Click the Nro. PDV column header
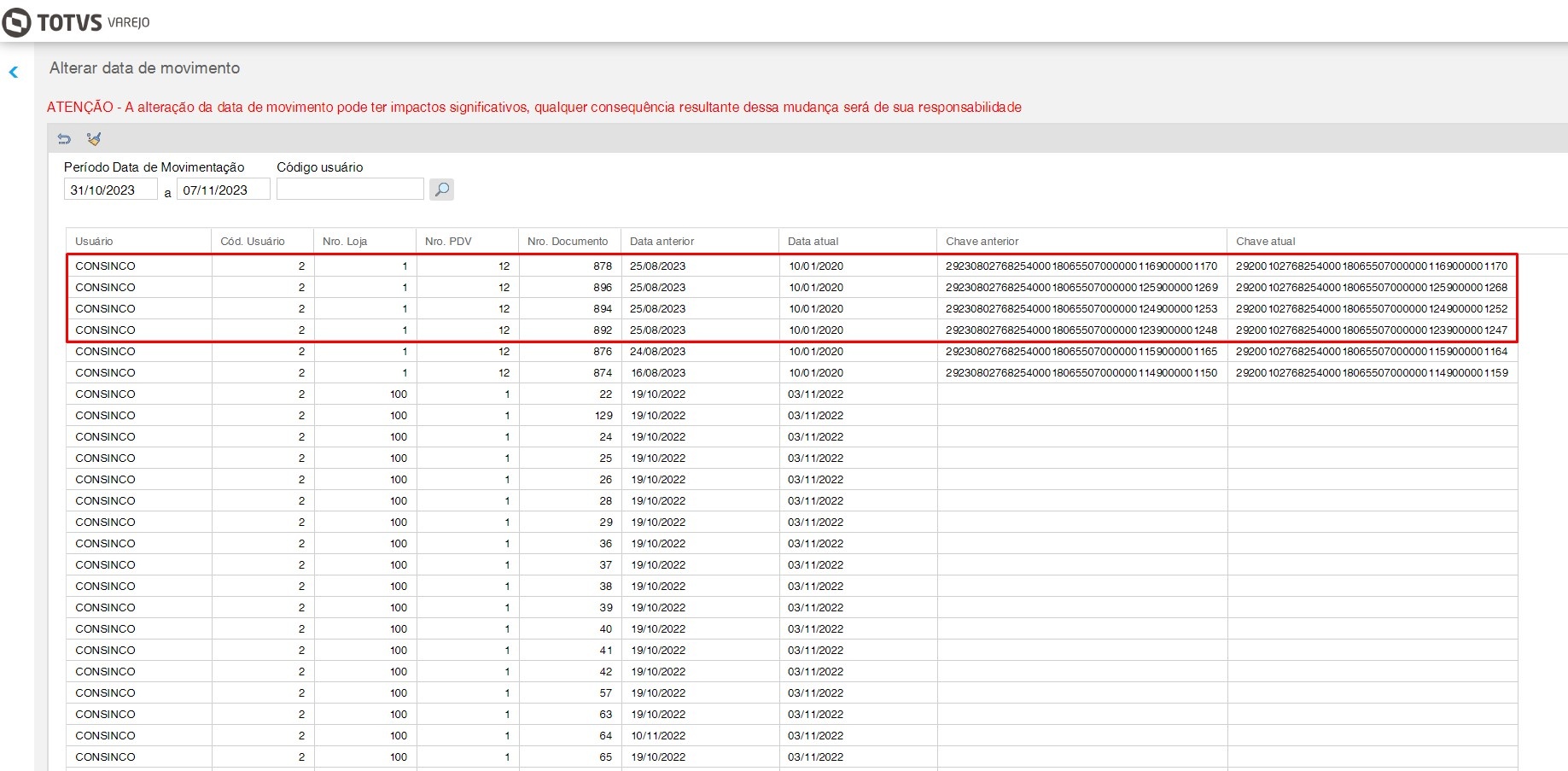Image resolution: width=1568 pixels, height=771 pixels. [x=468, y=241]
